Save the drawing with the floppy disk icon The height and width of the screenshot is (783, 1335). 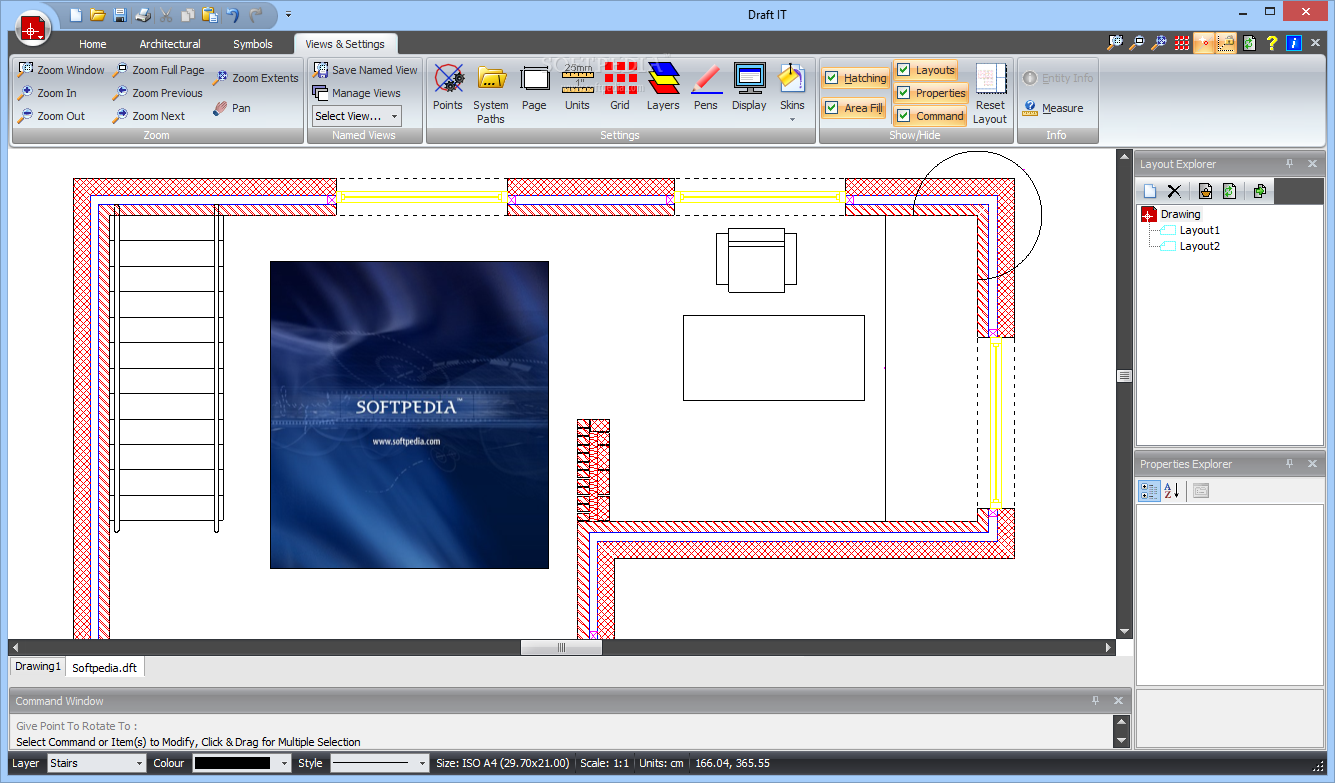[x=120, y=15]
